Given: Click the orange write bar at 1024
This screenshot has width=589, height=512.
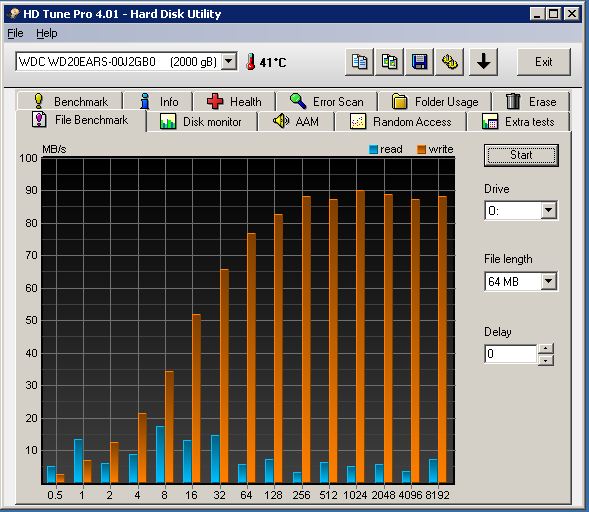Looking at the screenshot, I should [361, 337].
